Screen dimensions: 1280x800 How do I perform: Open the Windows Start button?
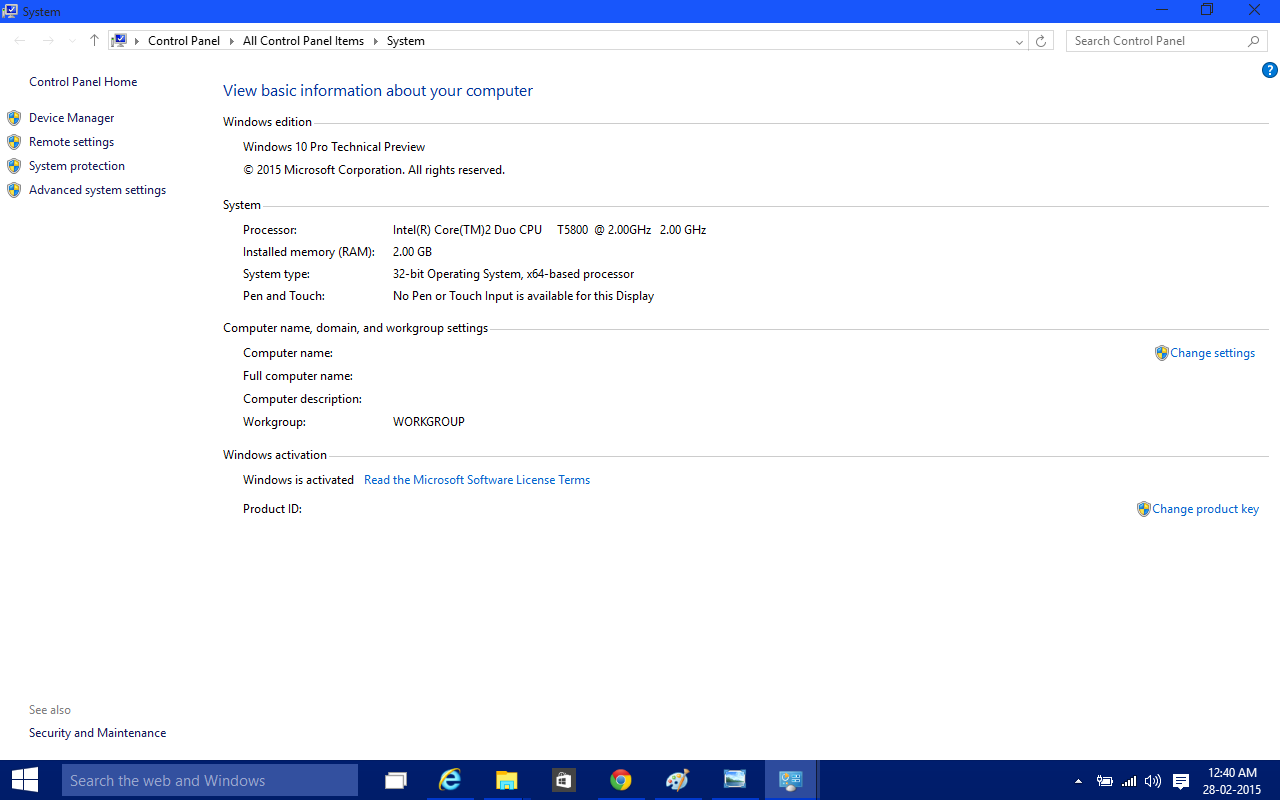coord(25,780)
